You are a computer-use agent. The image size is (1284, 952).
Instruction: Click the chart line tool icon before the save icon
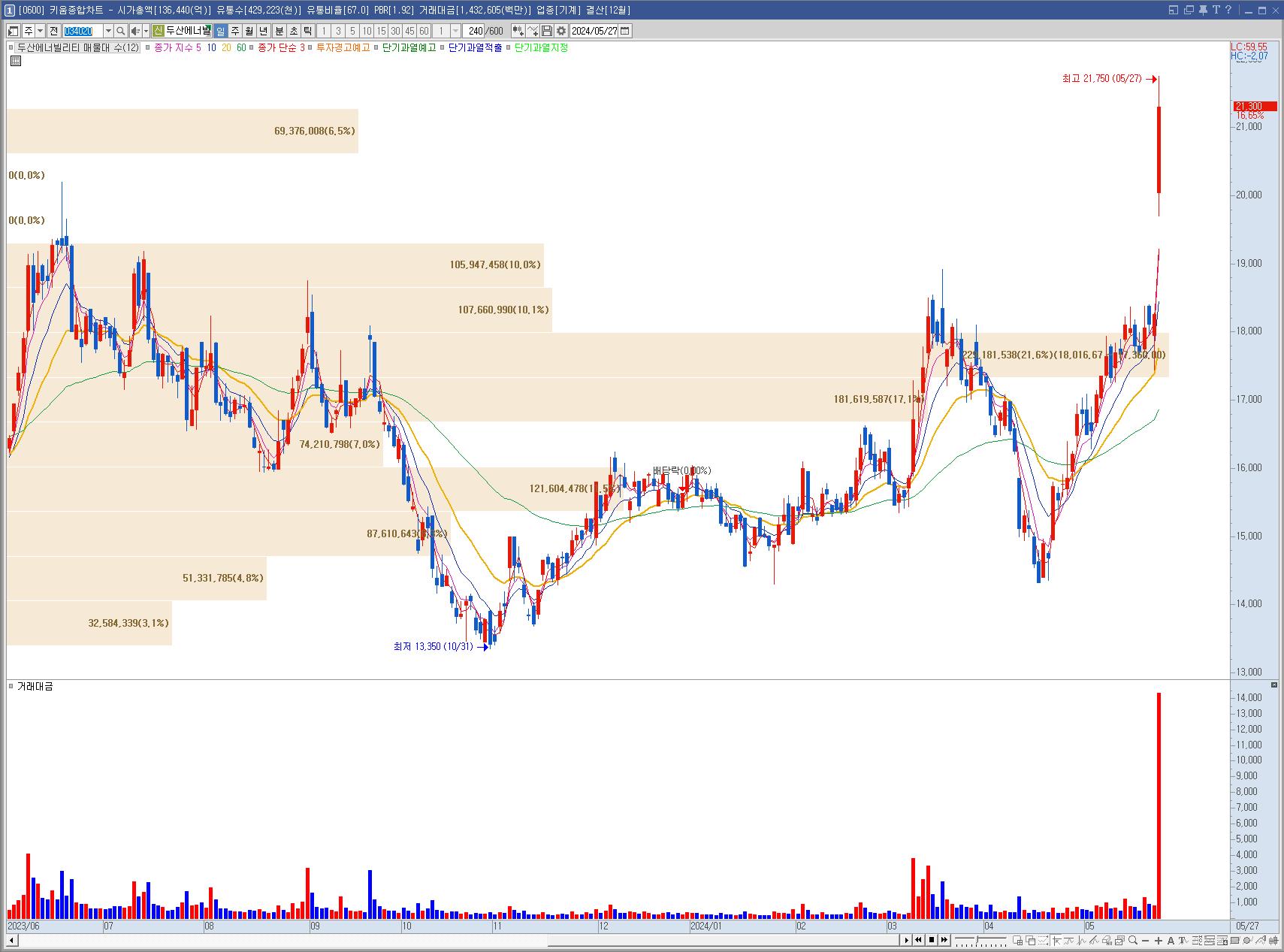point(533,31)
